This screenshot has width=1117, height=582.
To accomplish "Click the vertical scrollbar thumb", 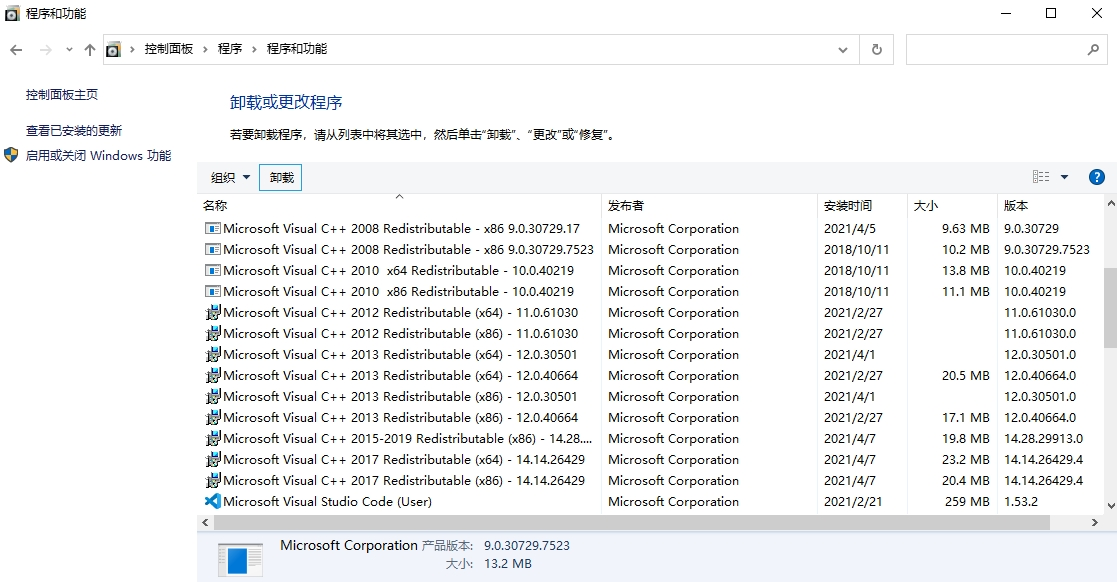I will 1110,308.
